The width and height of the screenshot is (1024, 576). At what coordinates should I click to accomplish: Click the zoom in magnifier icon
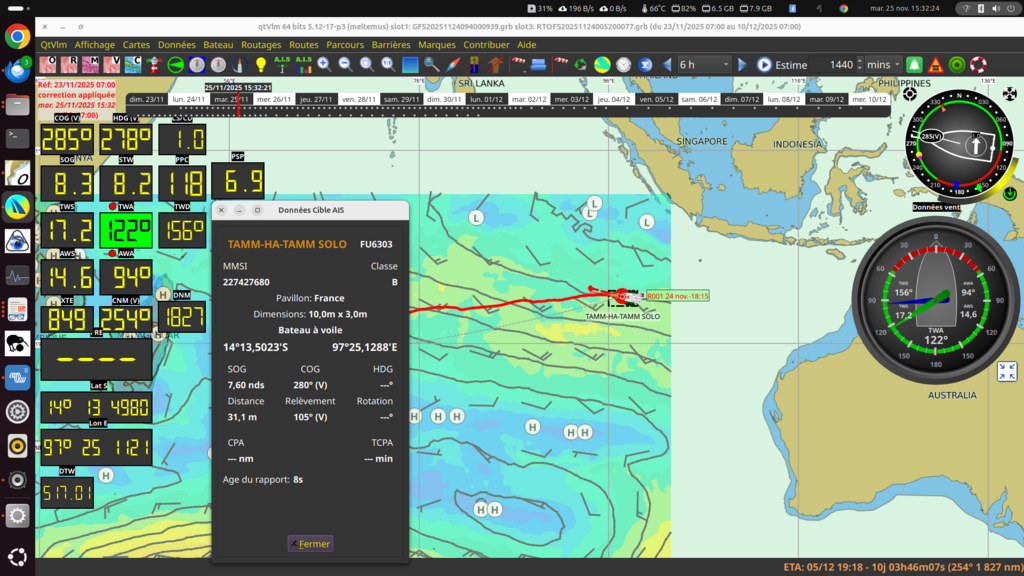point(324,64)
